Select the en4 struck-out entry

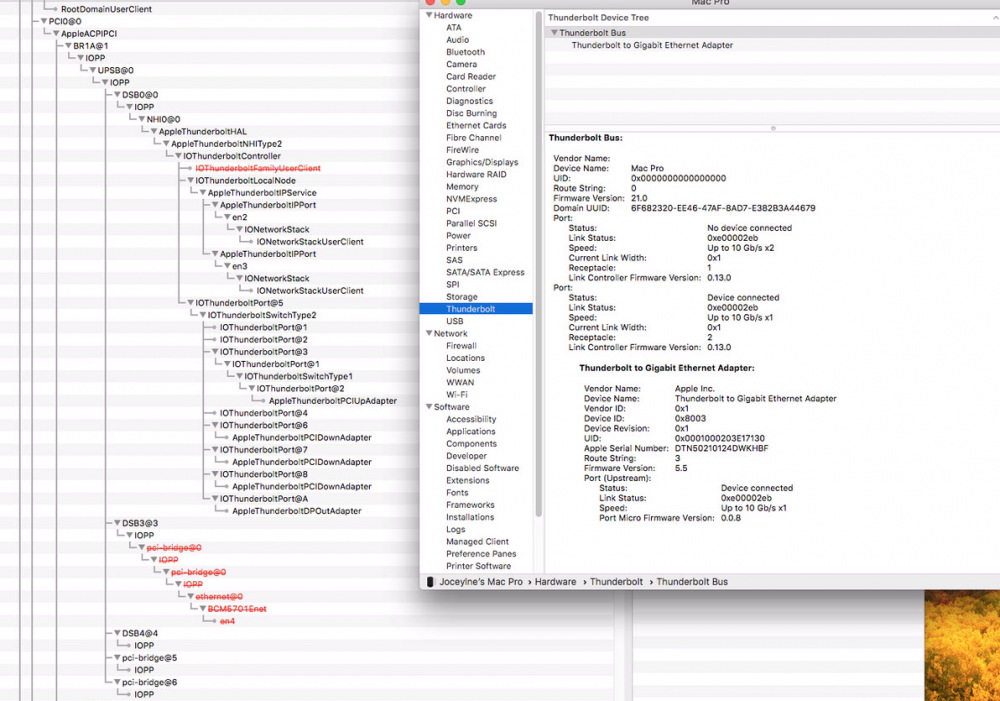point(227,621)
